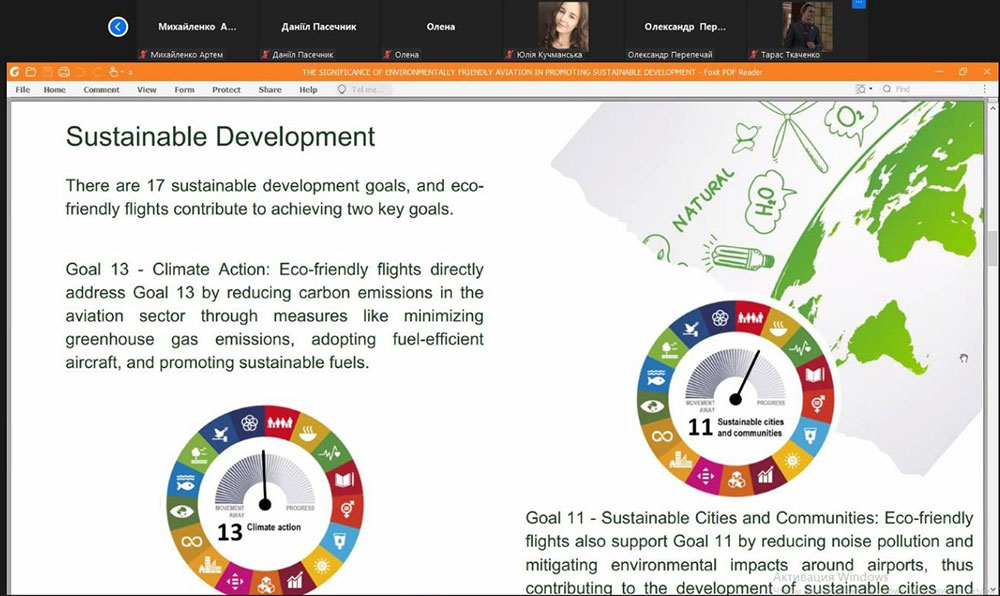Click '11 Sustainable cities and communities' wheel label
Image resolution: width=1000 pixels, height=596 pixels.
pos(735,426)
